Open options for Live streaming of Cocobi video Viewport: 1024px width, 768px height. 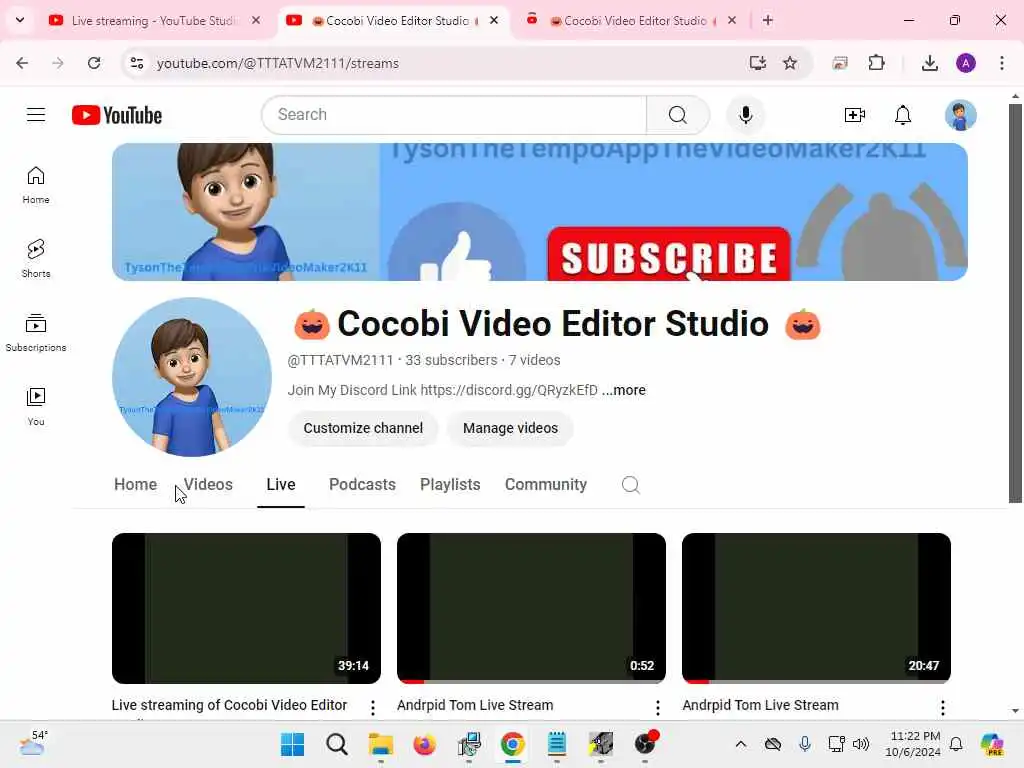tap(372, 707)
